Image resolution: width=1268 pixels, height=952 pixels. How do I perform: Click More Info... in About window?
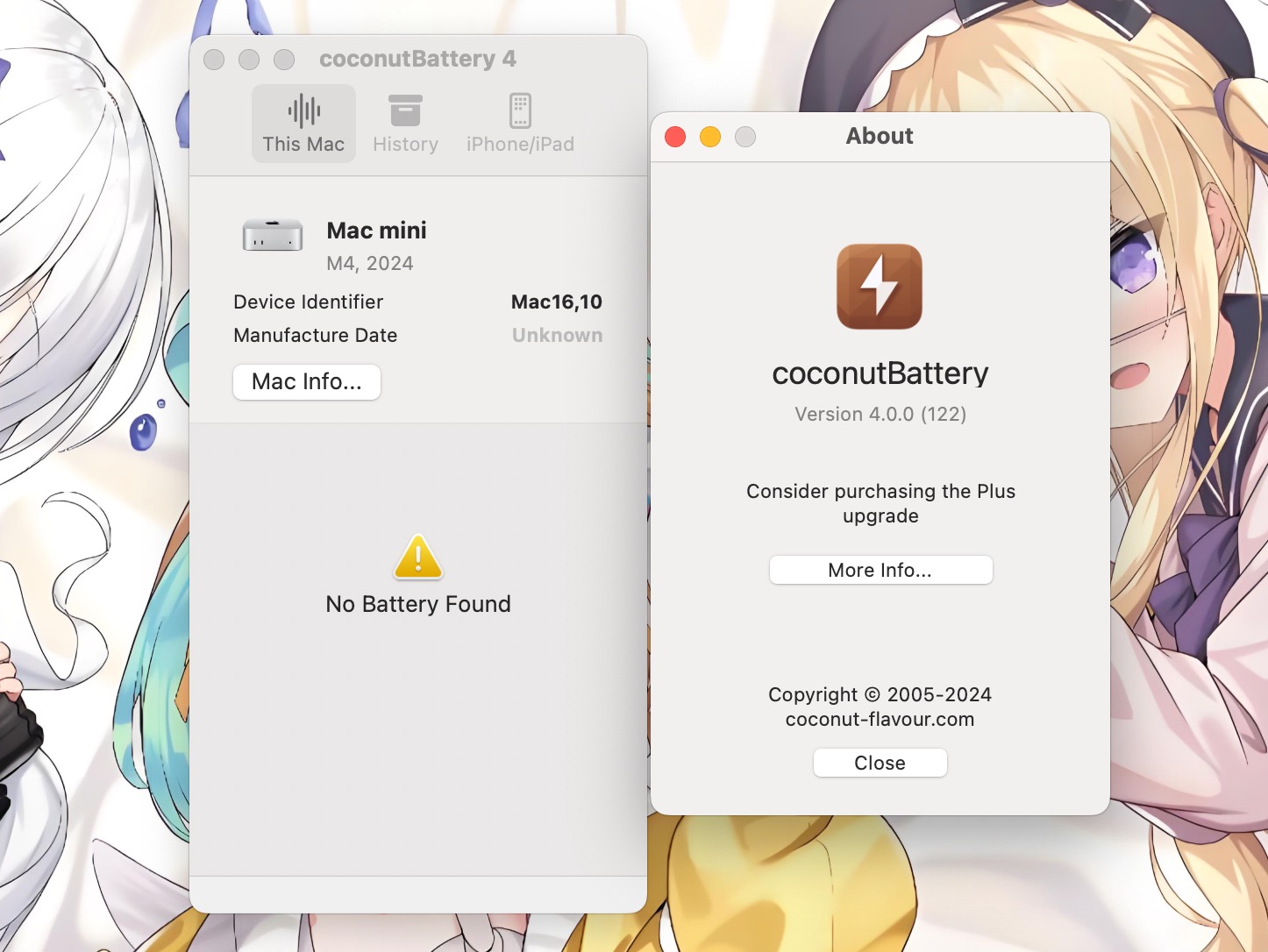coord(880,570)
